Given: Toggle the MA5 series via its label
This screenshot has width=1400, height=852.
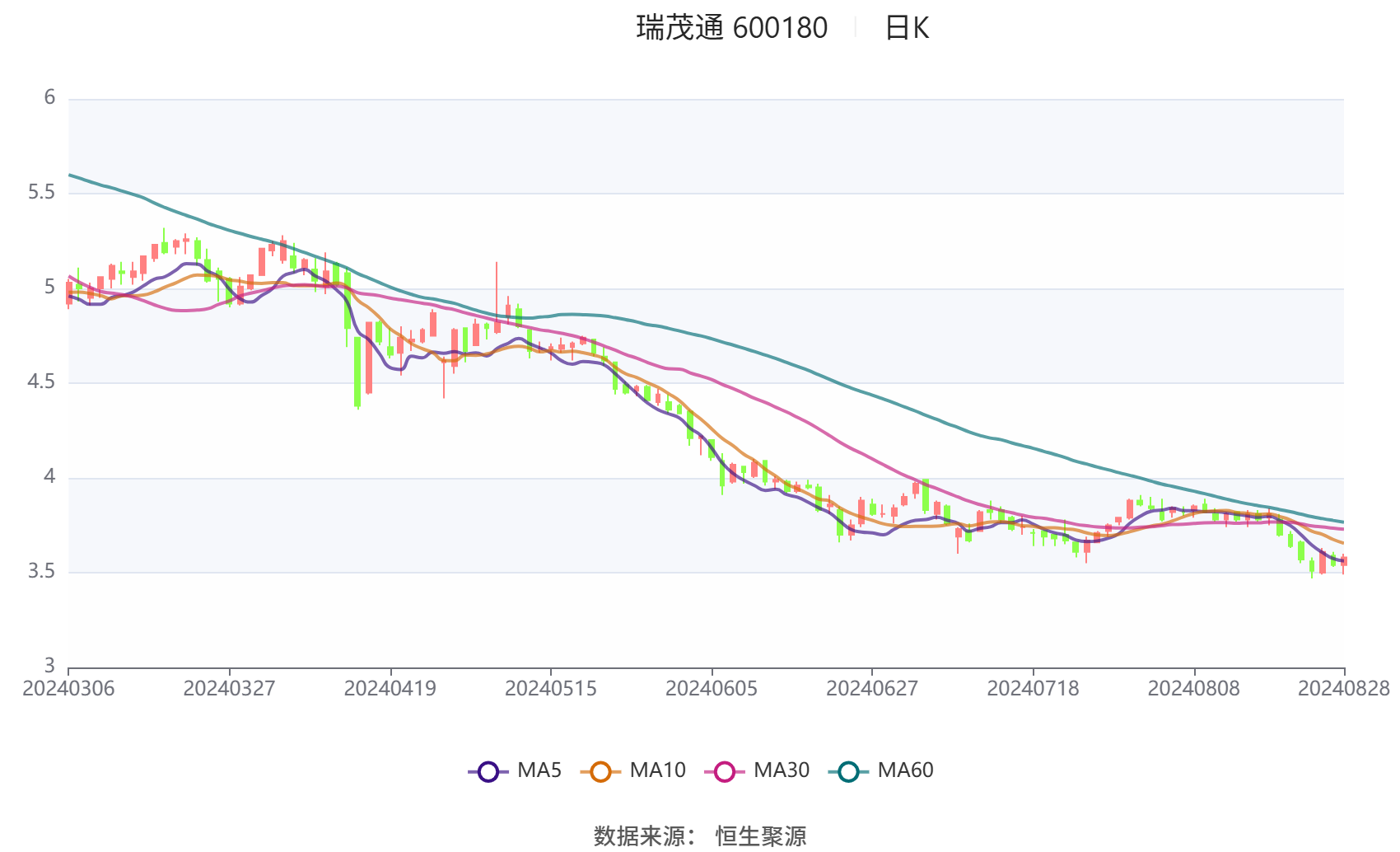Looking at the screenshot, I should tap(539, 770).
